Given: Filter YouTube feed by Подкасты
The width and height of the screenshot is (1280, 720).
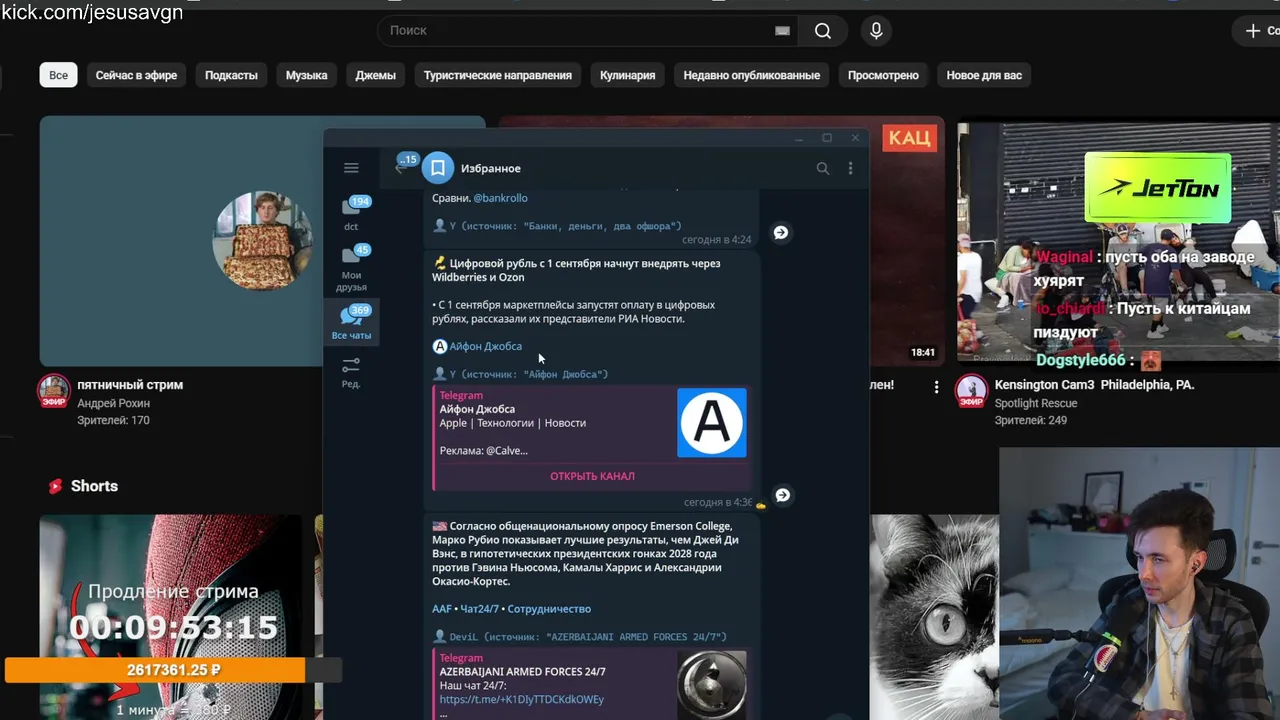Looking at the screenshot, I should 231,75.
